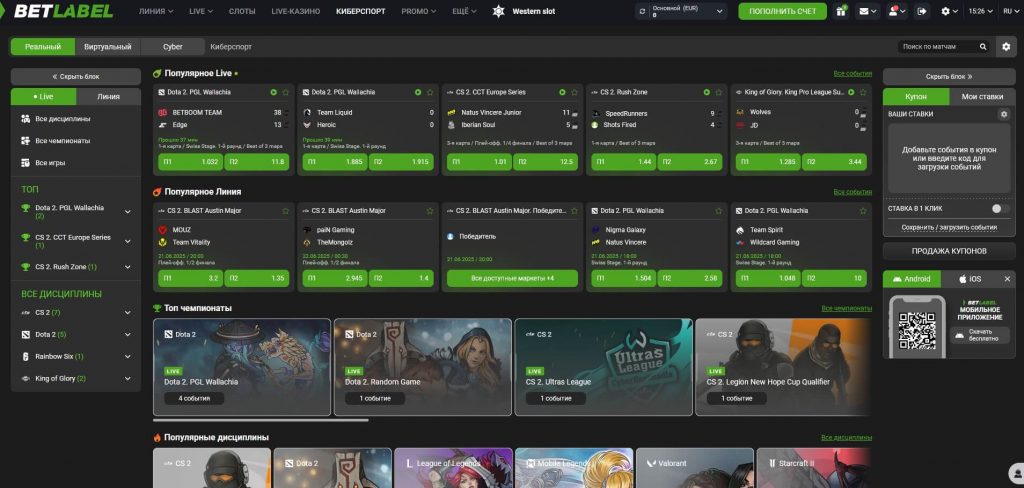
Task: Favorite the MOUZ vs Team Vitality match
Action: 285,211
